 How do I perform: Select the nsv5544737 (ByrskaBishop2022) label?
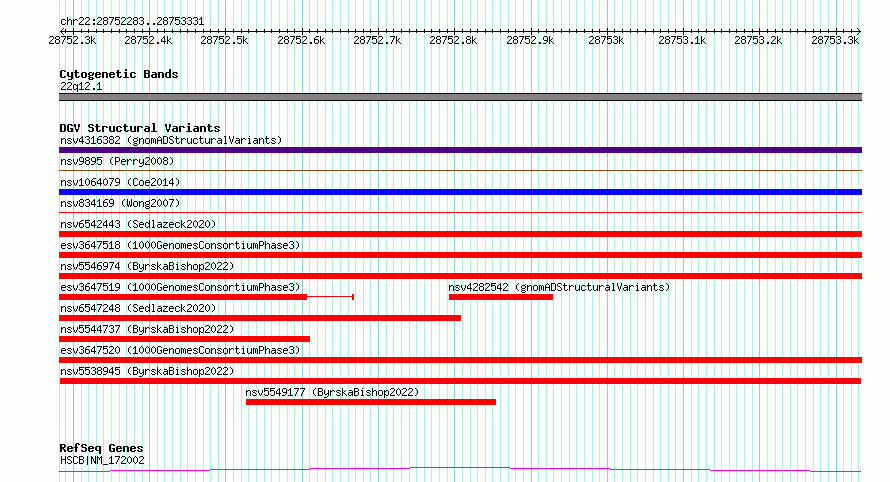click(147, 329)
